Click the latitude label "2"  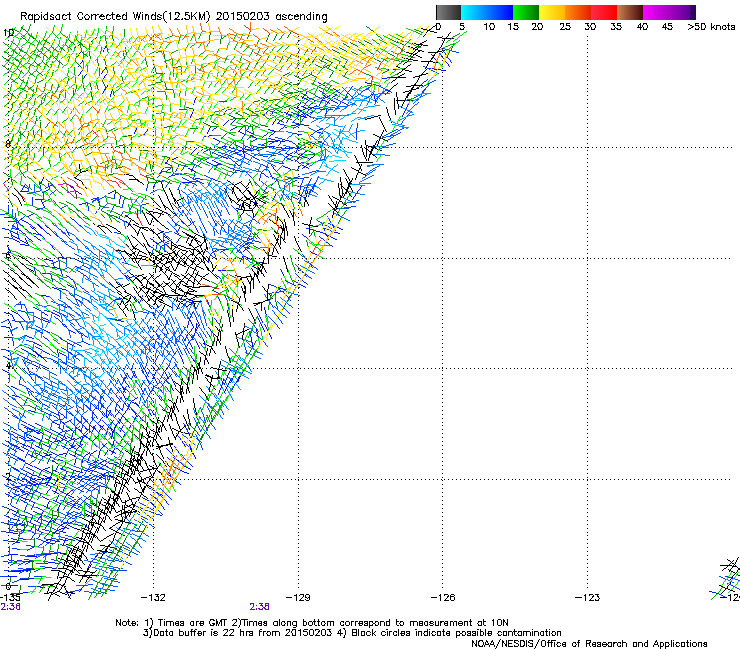pos(8,477)
